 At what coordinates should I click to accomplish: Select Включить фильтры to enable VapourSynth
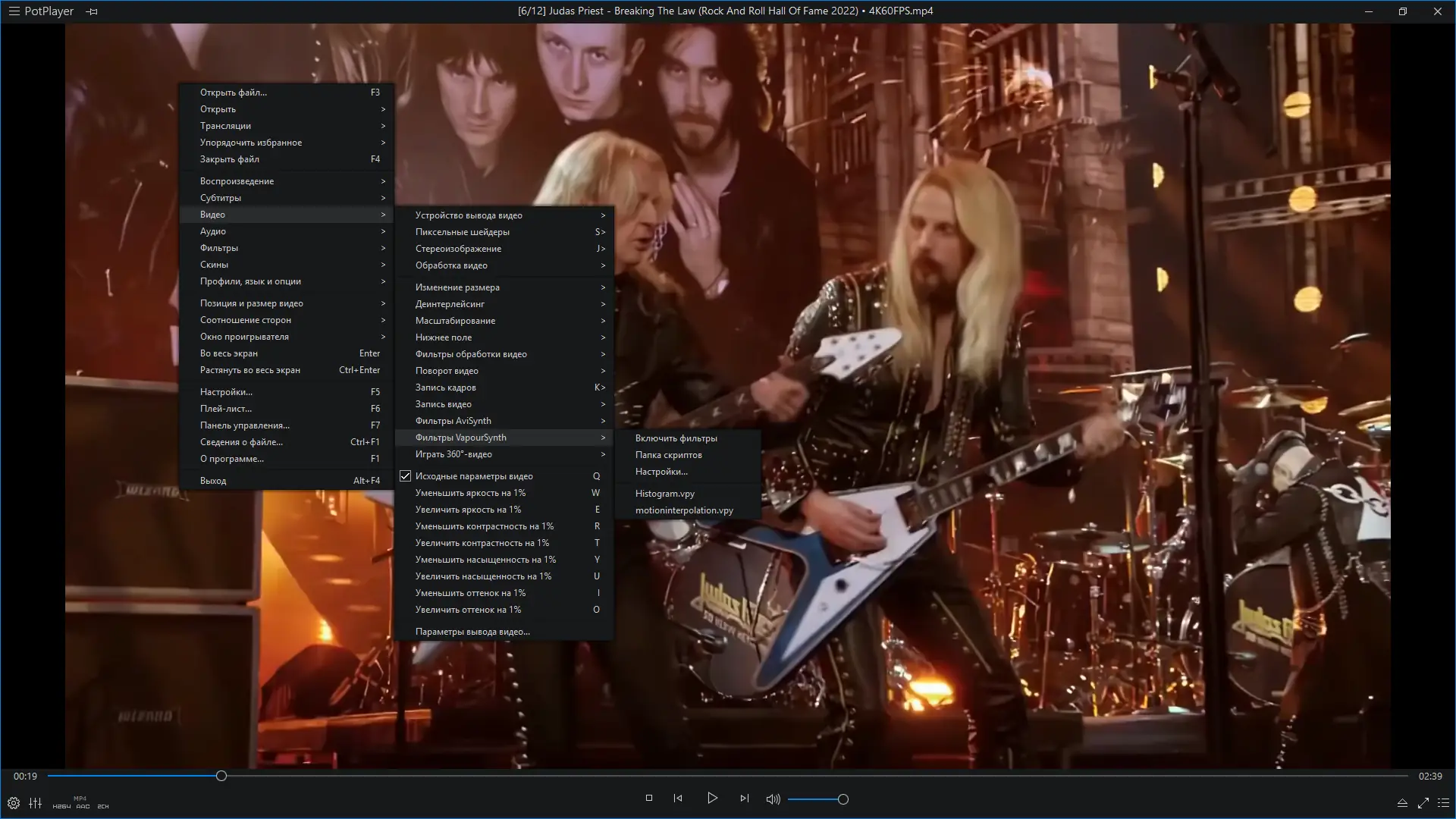(676, 438)
